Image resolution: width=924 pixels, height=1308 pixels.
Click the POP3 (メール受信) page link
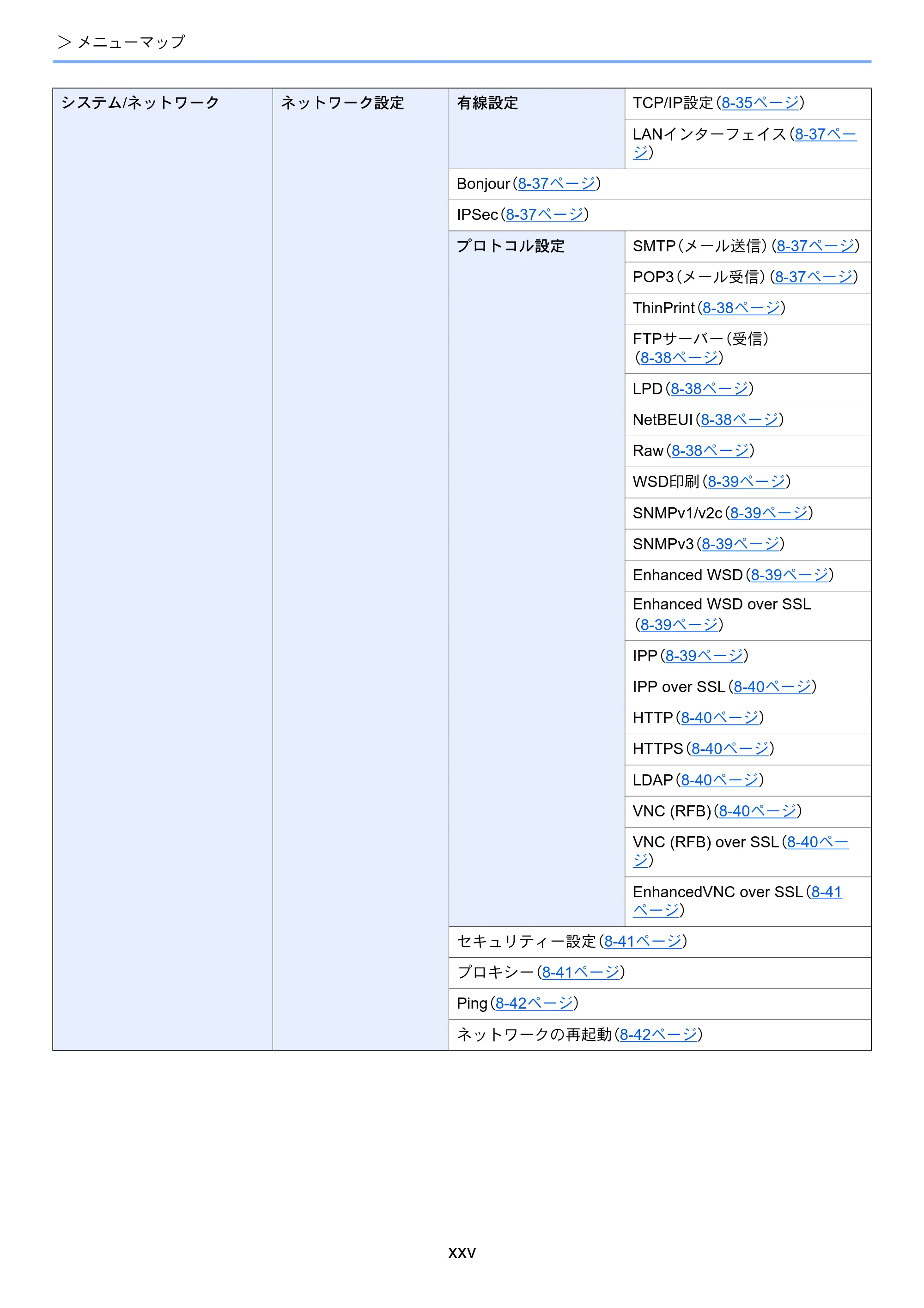pos(814,277)
